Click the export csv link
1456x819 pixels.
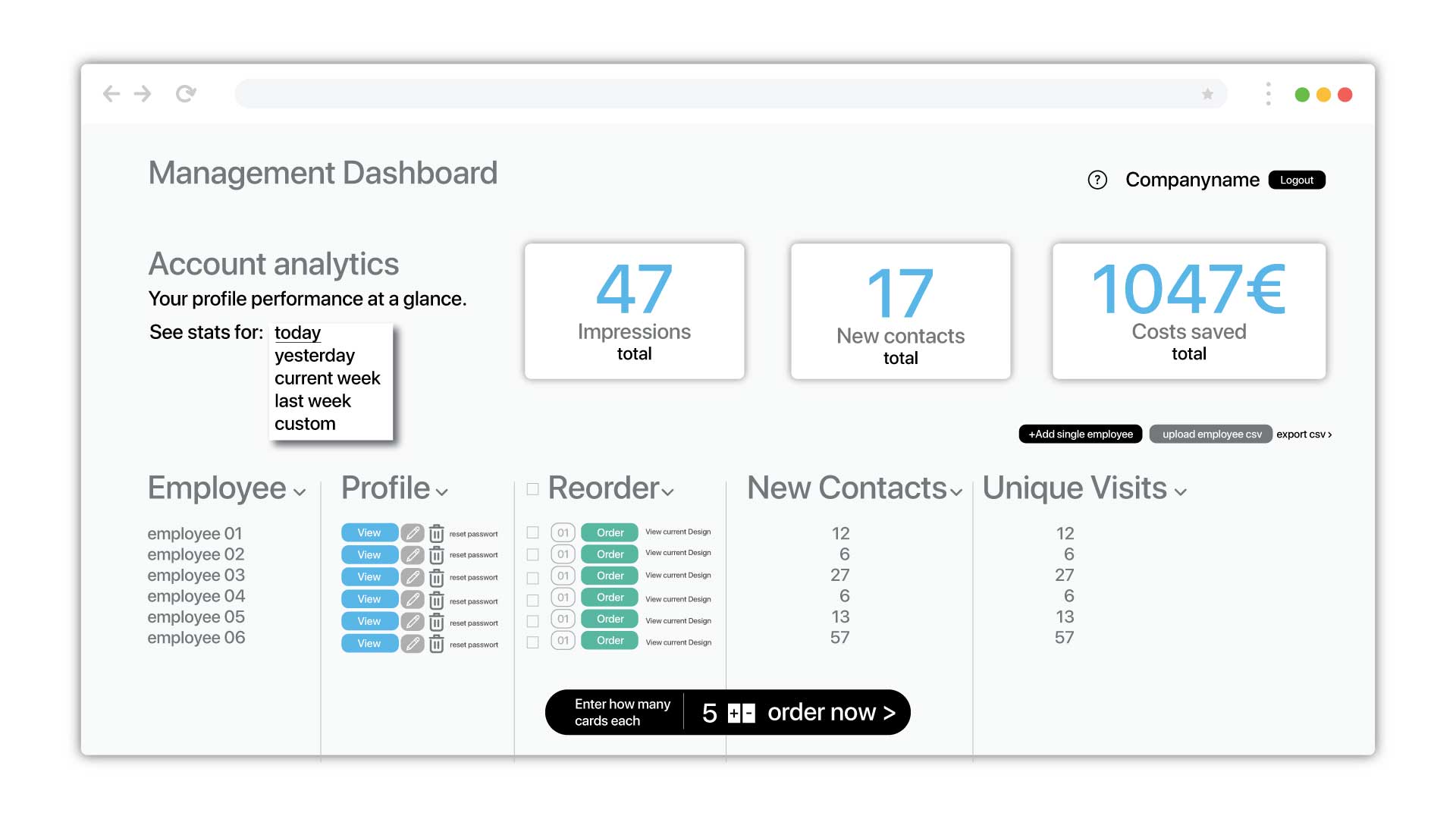click(x=1304, y=434)
